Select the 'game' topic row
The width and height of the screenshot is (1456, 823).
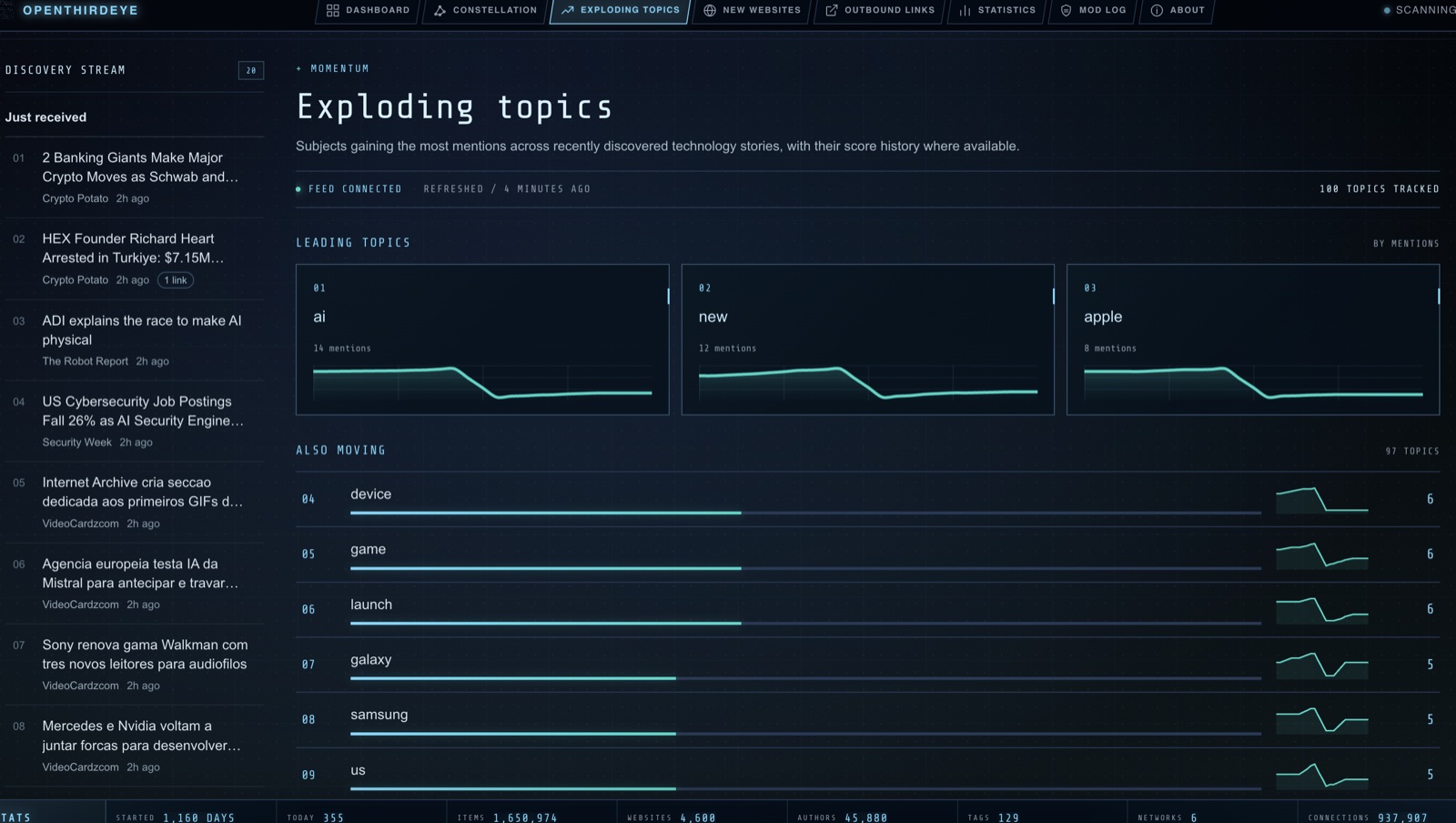[867, 554]
